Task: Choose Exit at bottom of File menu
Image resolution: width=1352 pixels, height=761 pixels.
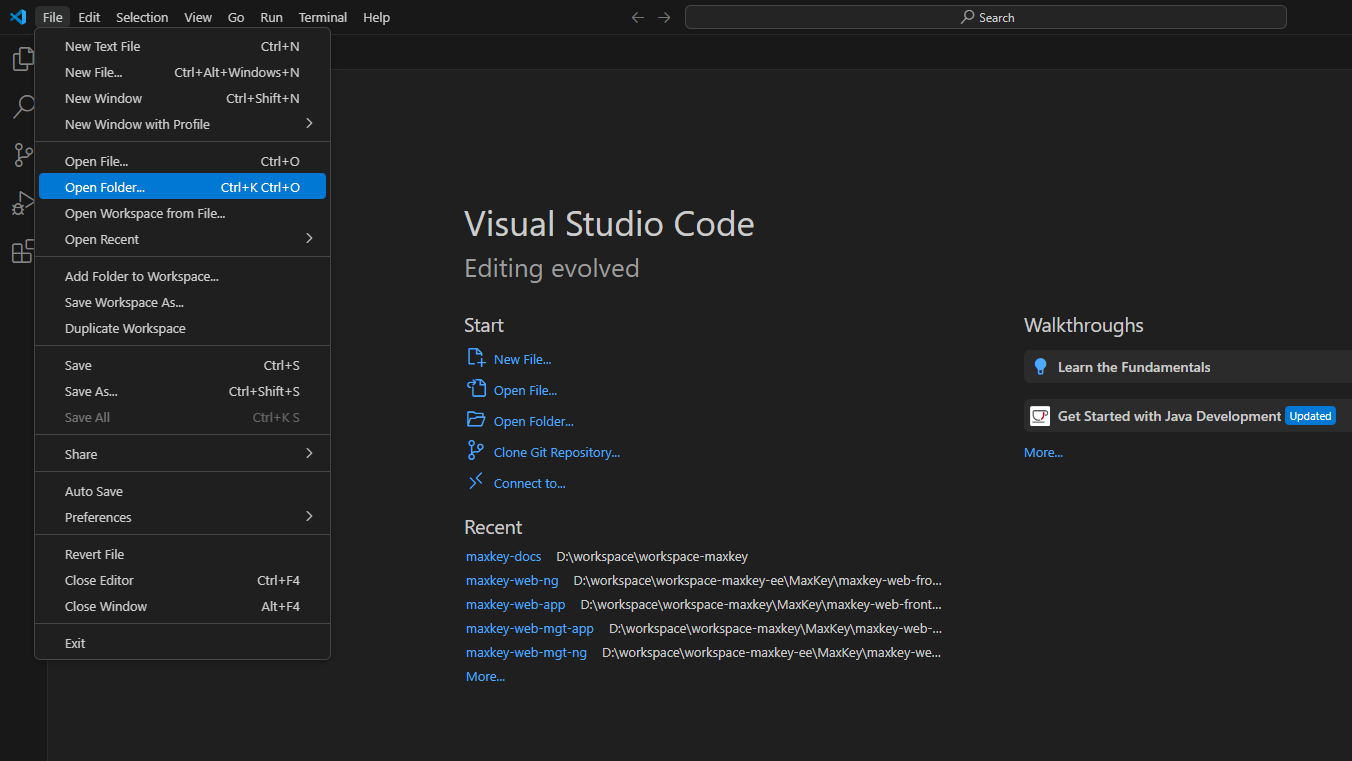Action: coord(182,643)
